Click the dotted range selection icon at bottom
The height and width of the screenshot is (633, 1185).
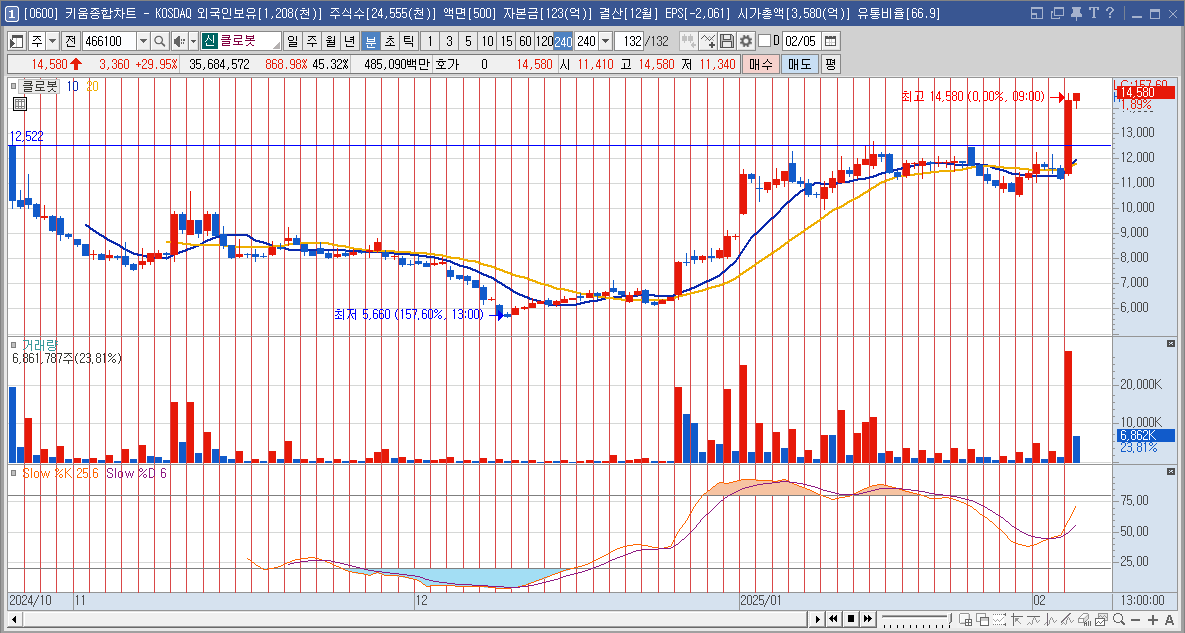999,619
